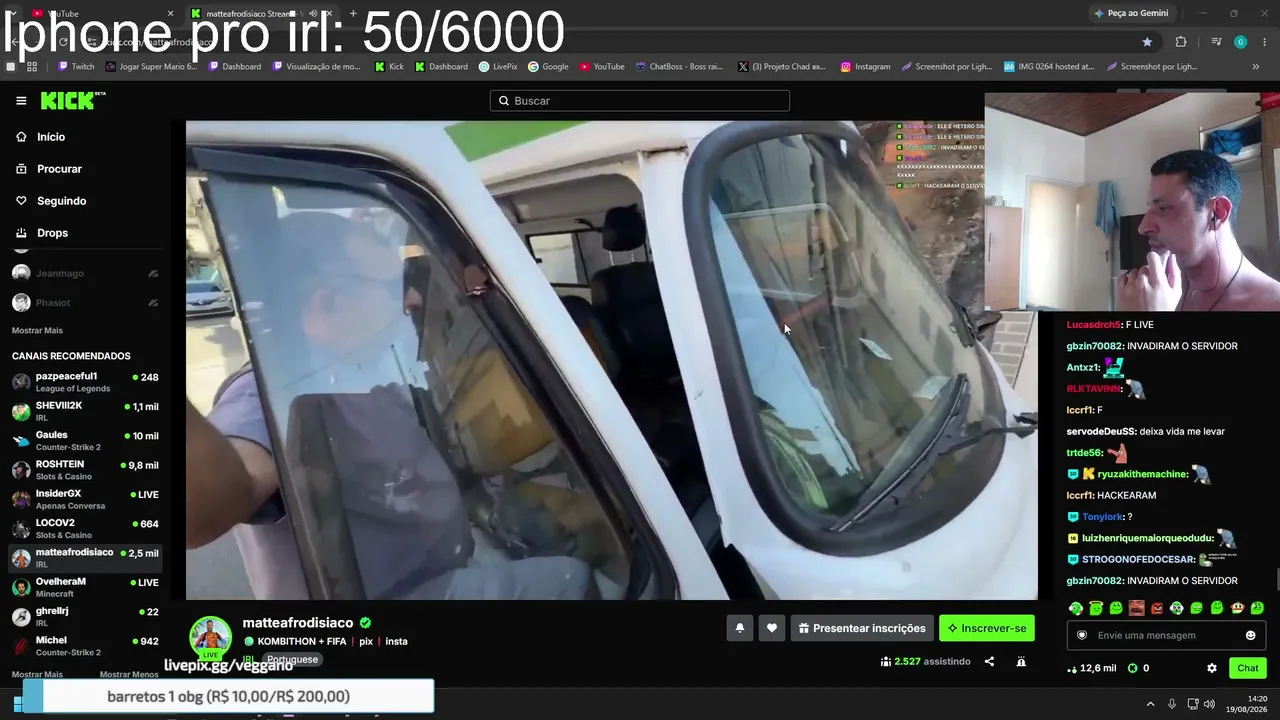Report the stream with the siren icon
The image size is (1280, 720).
[1021, 661]
